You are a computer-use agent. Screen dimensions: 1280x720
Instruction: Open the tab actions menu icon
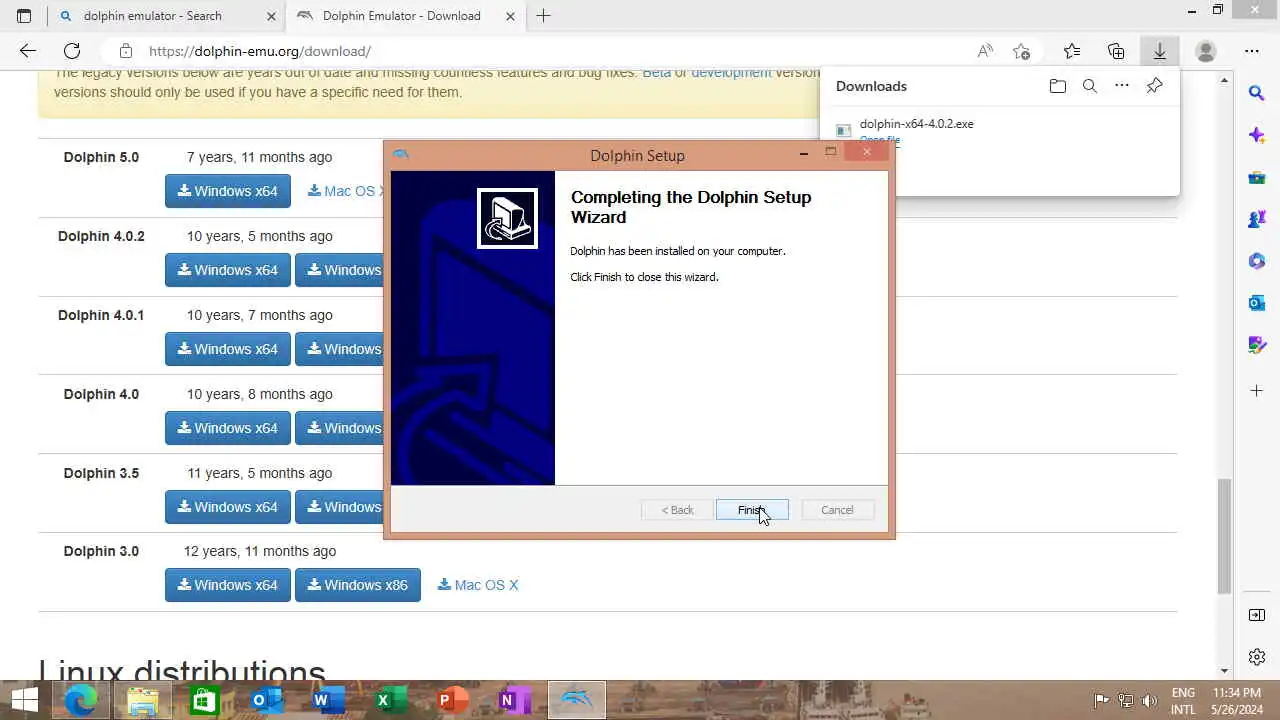pos(24,16)
